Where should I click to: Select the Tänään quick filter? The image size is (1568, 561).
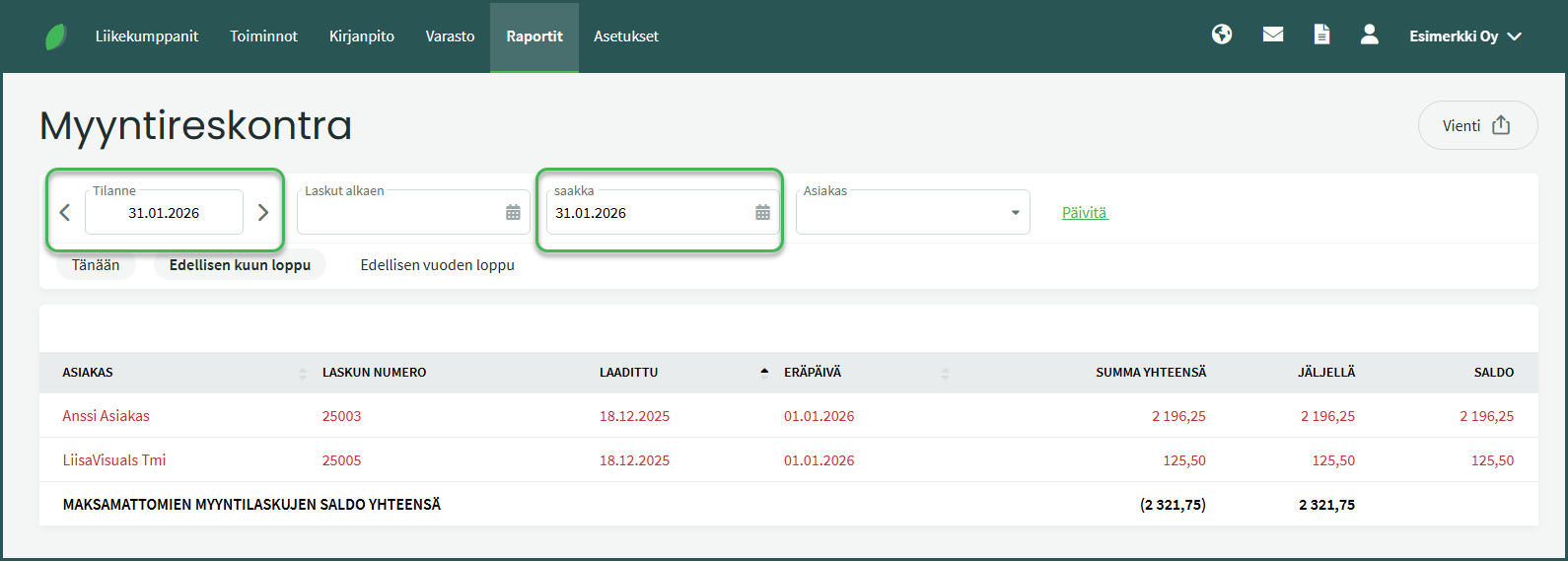pos(96,265)
